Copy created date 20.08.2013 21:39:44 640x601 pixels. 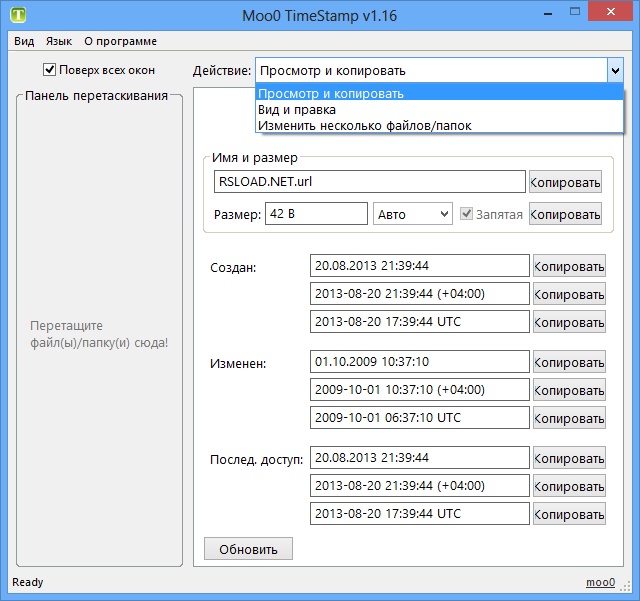[569, 266]
